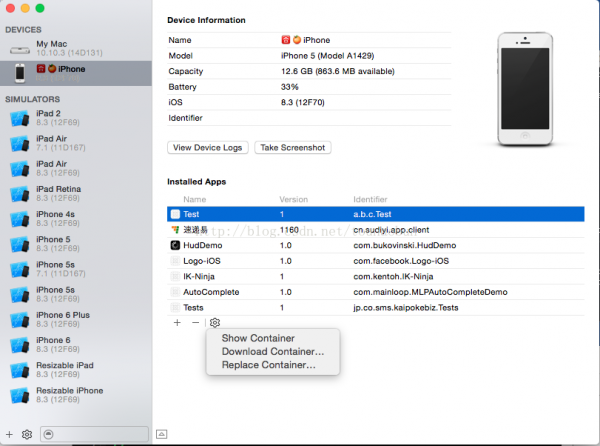Select the cn.sudiyi.app.client app row
The image size is (600, 446).
[x=376, y=230]
